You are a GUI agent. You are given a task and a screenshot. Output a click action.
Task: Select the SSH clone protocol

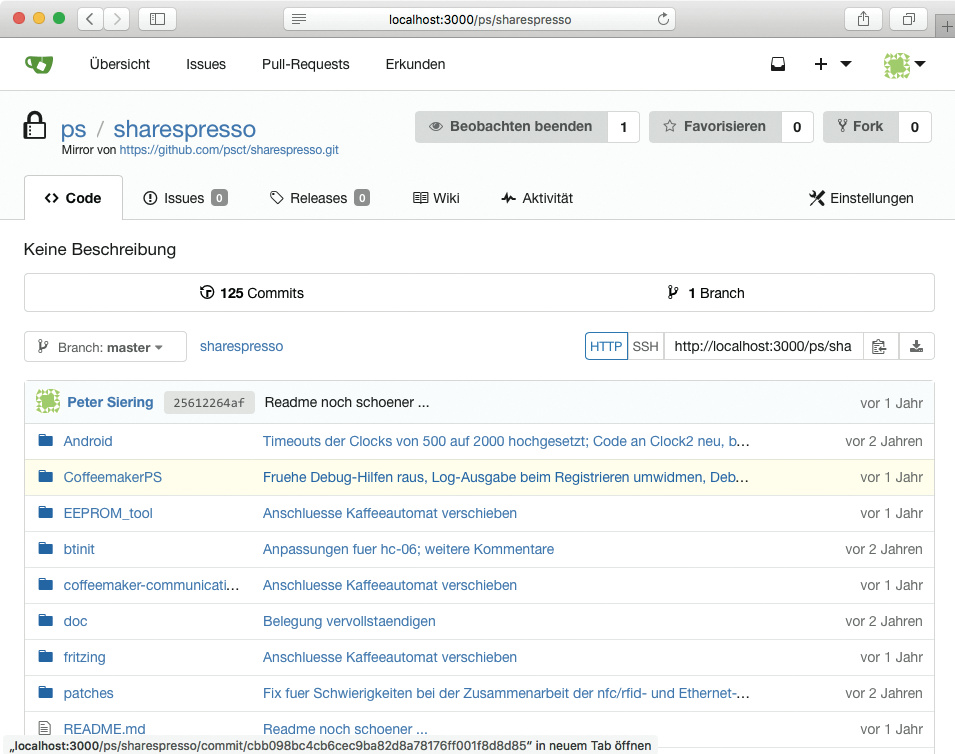click(646, 347)
